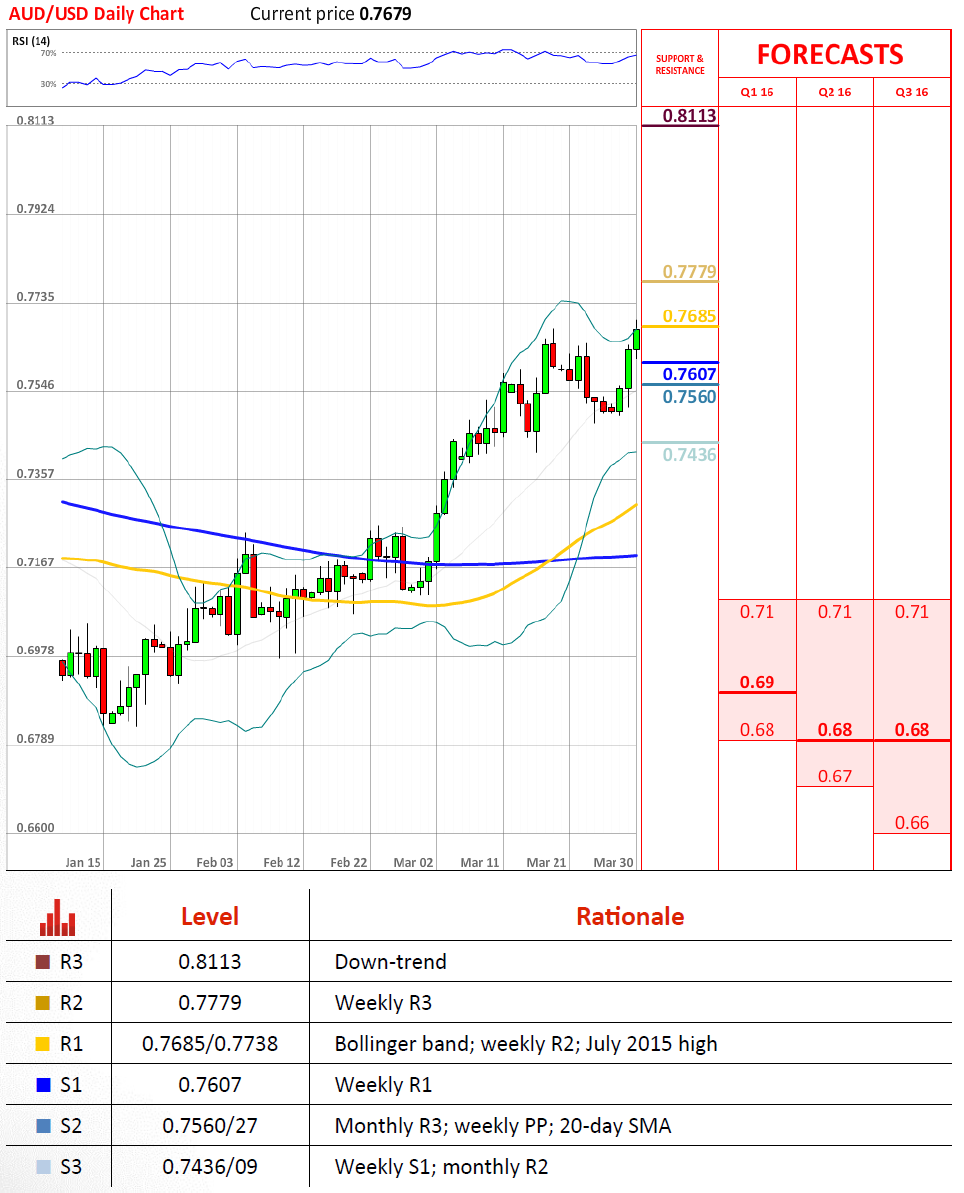Click the R1 yellow color swatch

click(x=43, y=1044)
